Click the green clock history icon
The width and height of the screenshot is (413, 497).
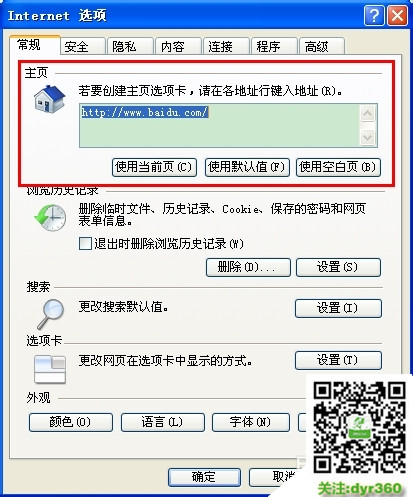click(x=50, y=218)
